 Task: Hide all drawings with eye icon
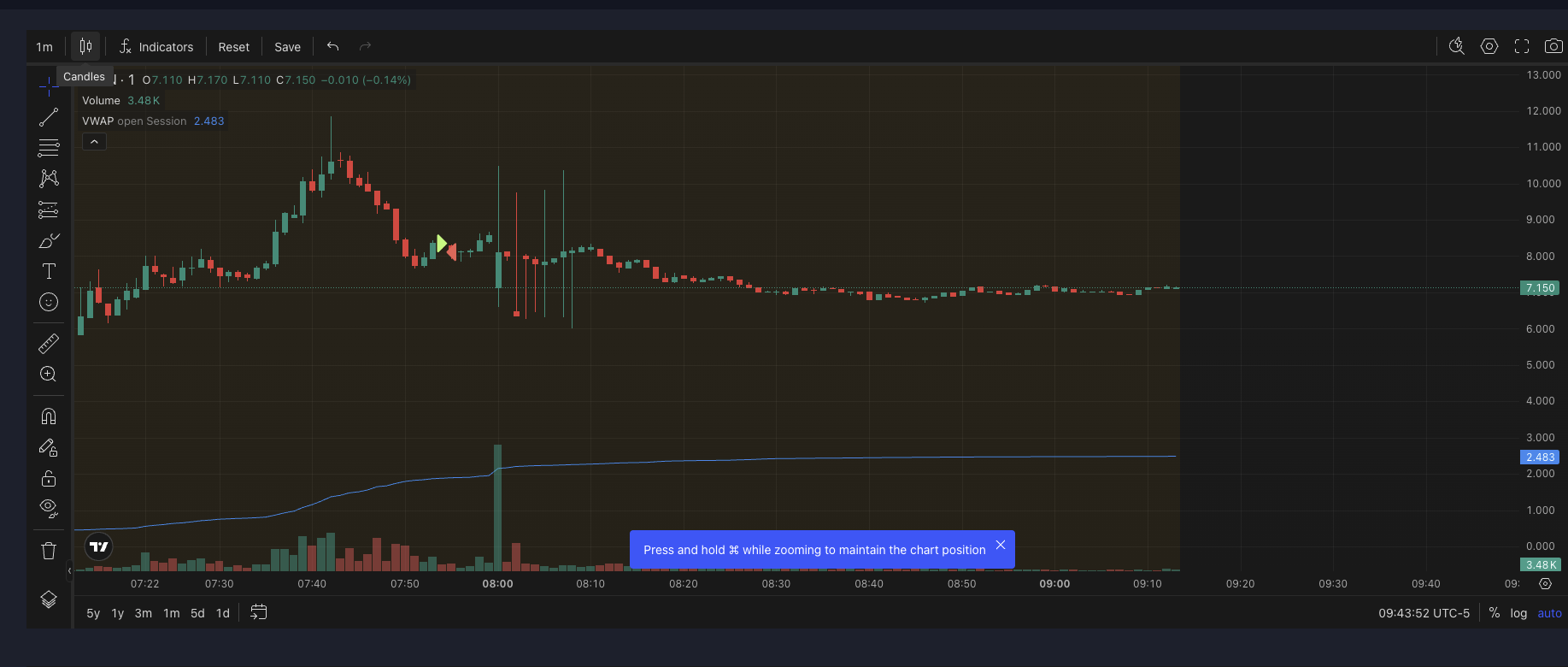(49, 508)
